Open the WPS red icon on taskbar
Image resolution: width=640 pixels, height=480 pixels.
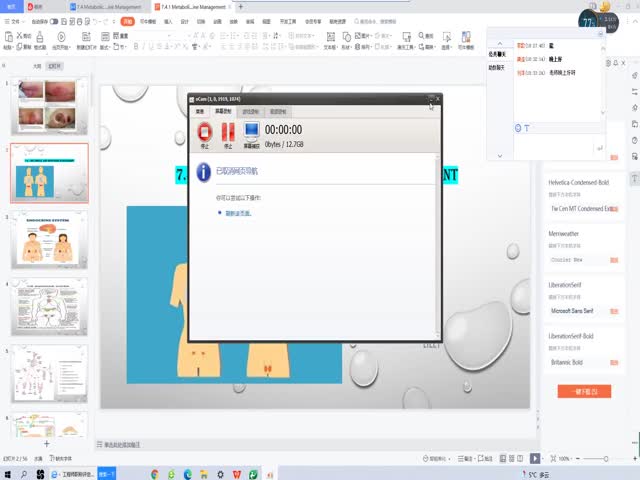point(237,474)
